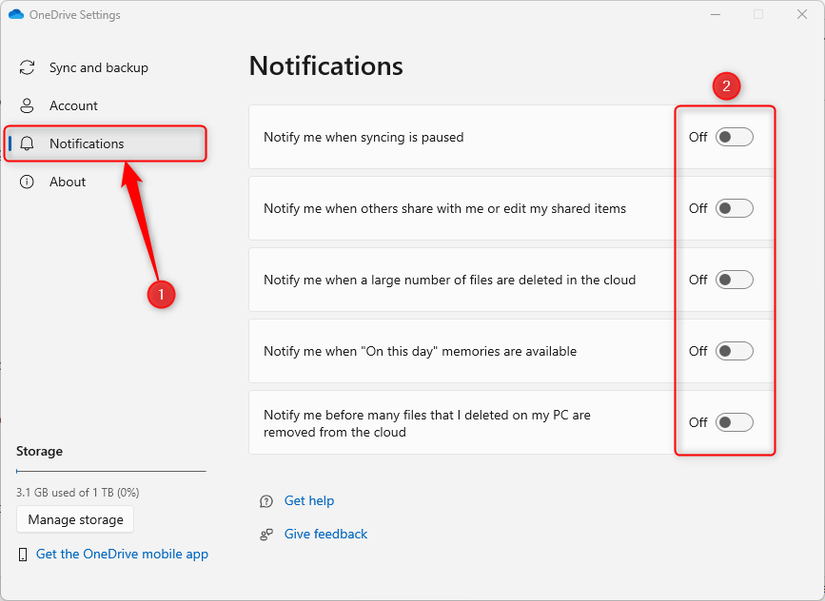Click the sync arrows icon in sidebar
The image size is (825, 601).
coord(27,67)
